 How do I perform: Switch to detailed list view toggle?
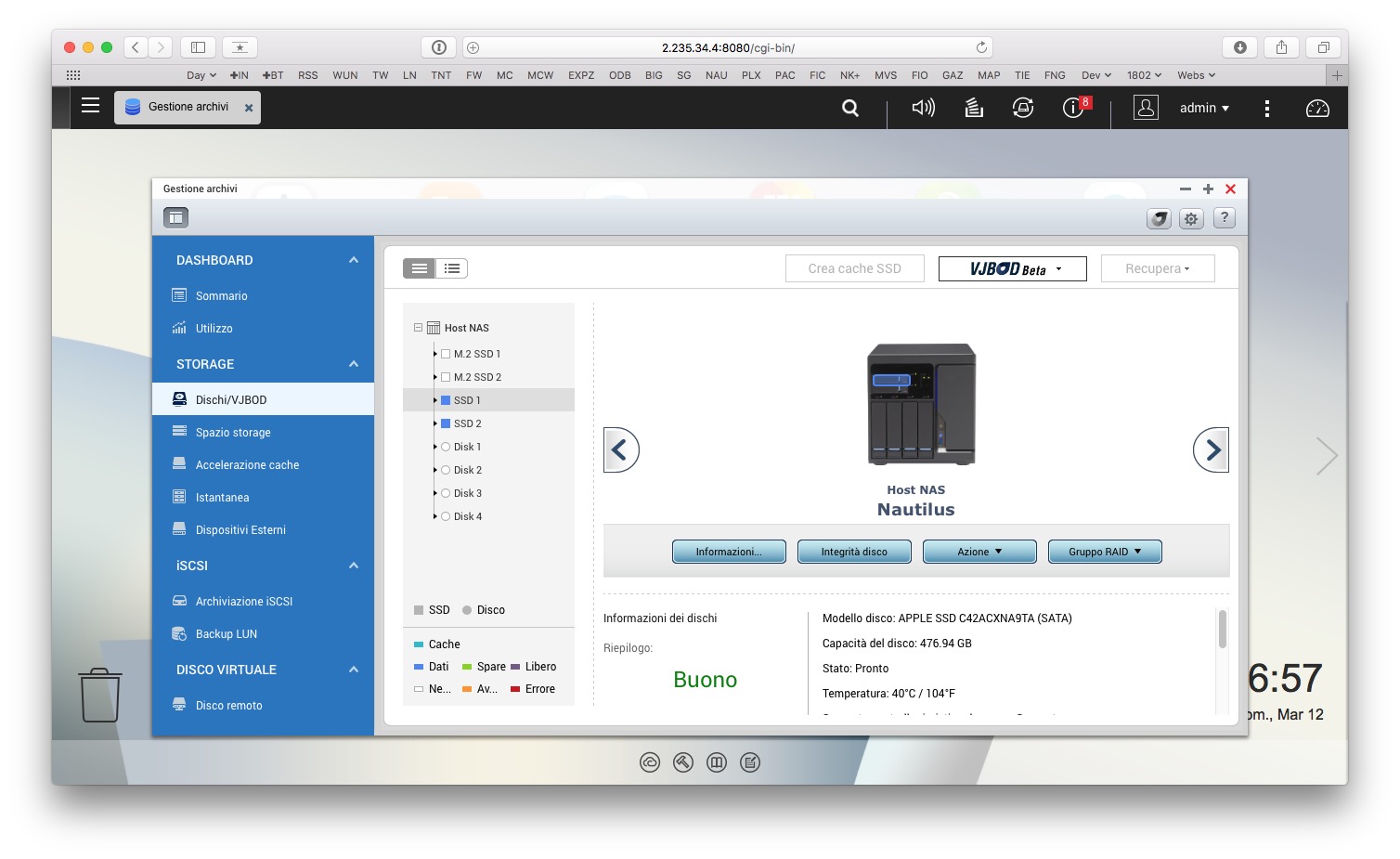coord(451,268)
